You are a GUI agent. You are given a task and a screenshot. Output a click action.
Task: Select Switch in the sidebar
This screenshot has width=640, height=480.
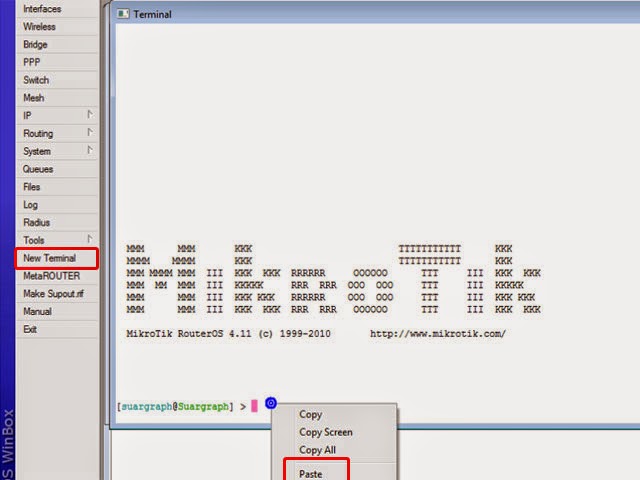[x=57, y=80]
